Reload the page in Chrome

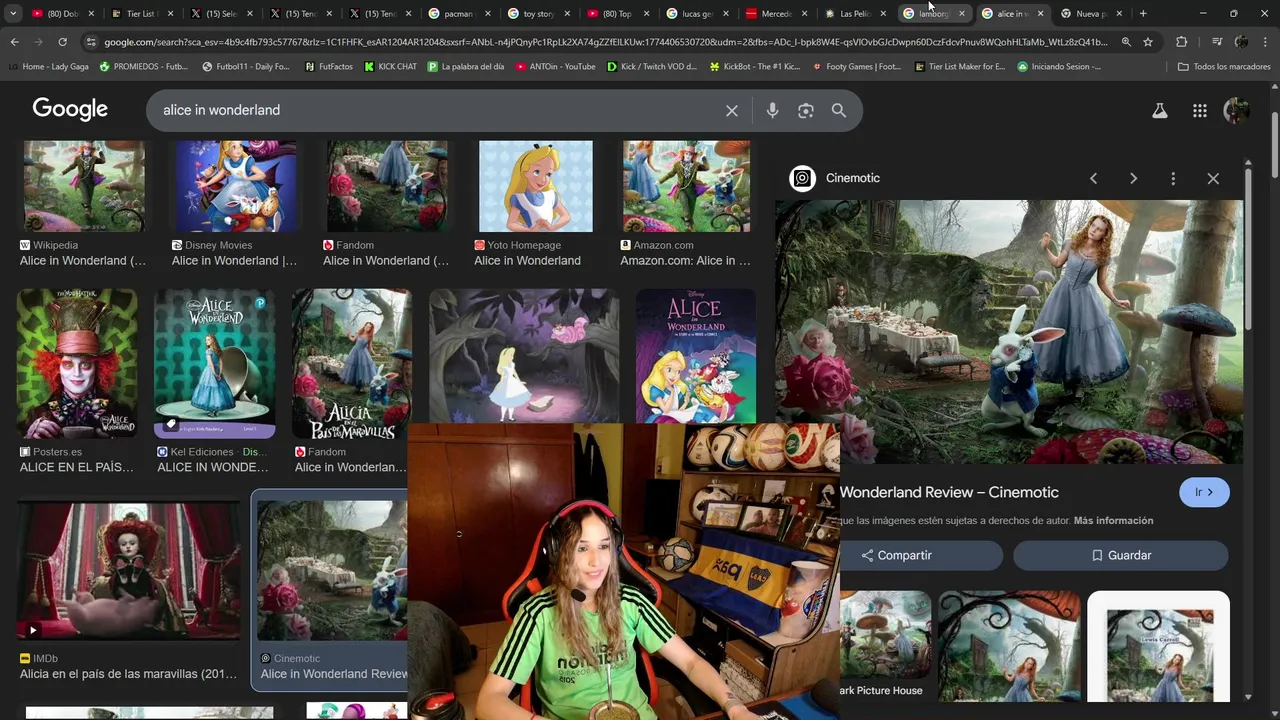point(62,42)
